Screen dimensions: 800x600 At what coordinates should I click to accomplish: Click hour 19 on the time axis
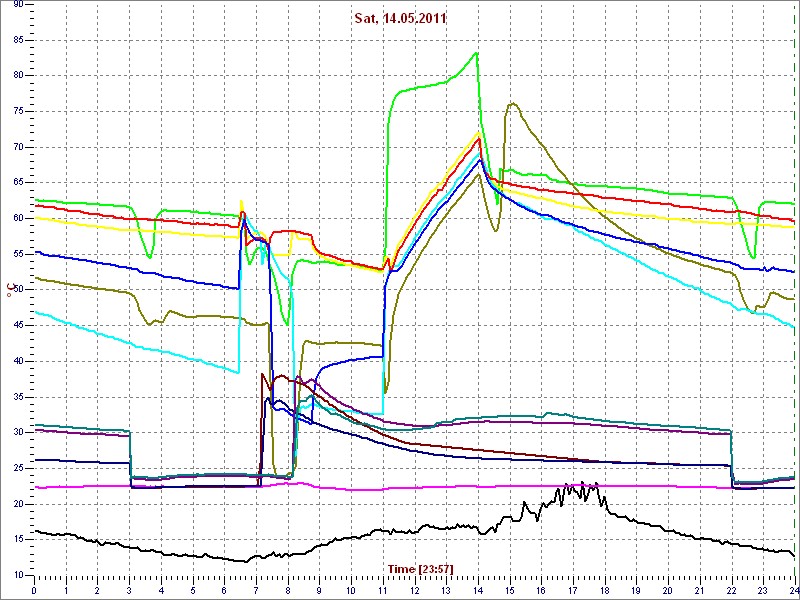coord(636,590)
